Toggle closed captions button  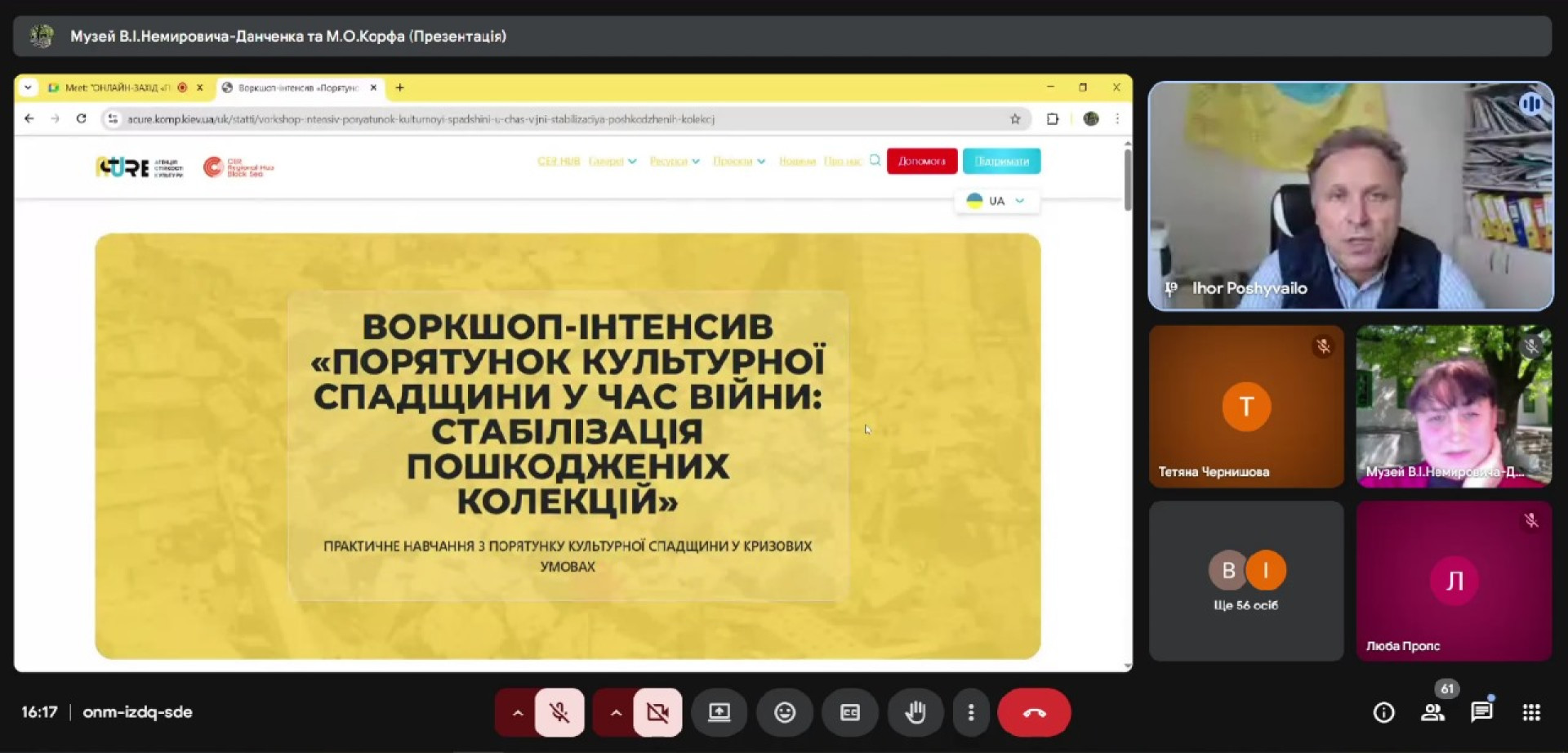click(x=850, y=713)
